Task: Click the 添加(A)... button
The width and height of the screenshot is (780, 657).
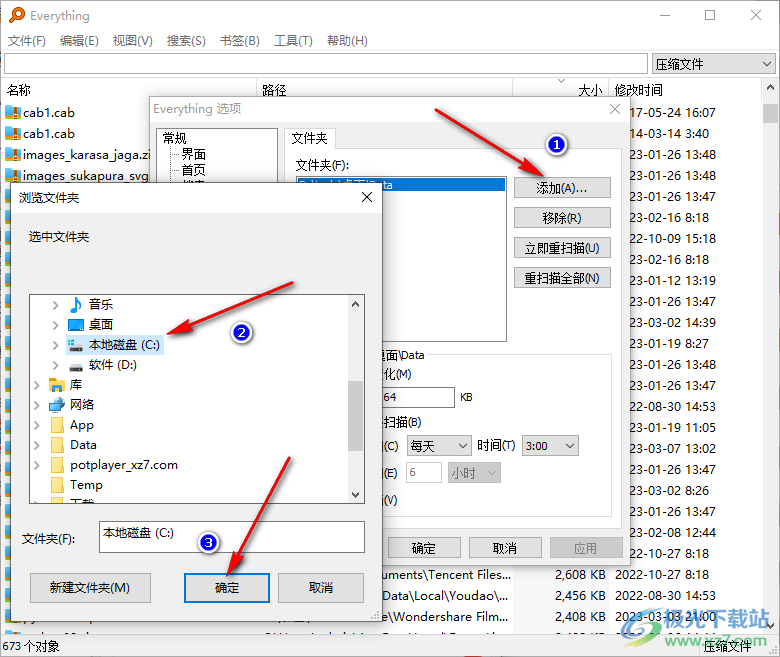Action: (562, 188)
